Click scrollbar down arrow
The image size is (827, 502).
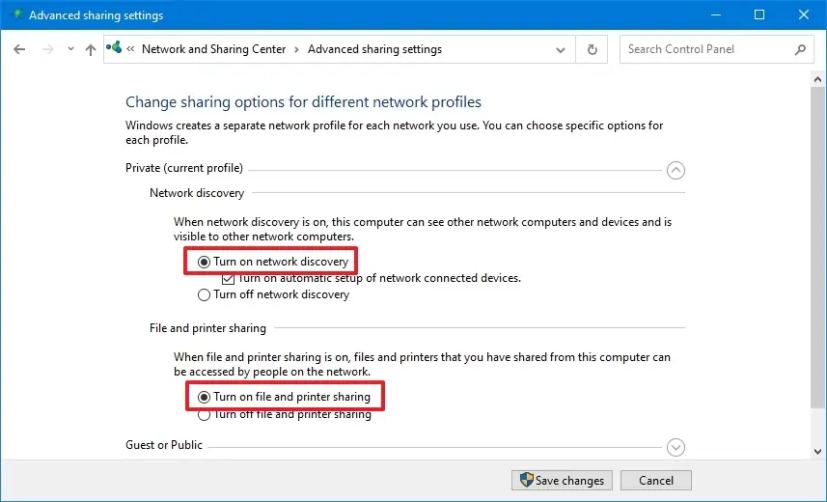(818, 451)
